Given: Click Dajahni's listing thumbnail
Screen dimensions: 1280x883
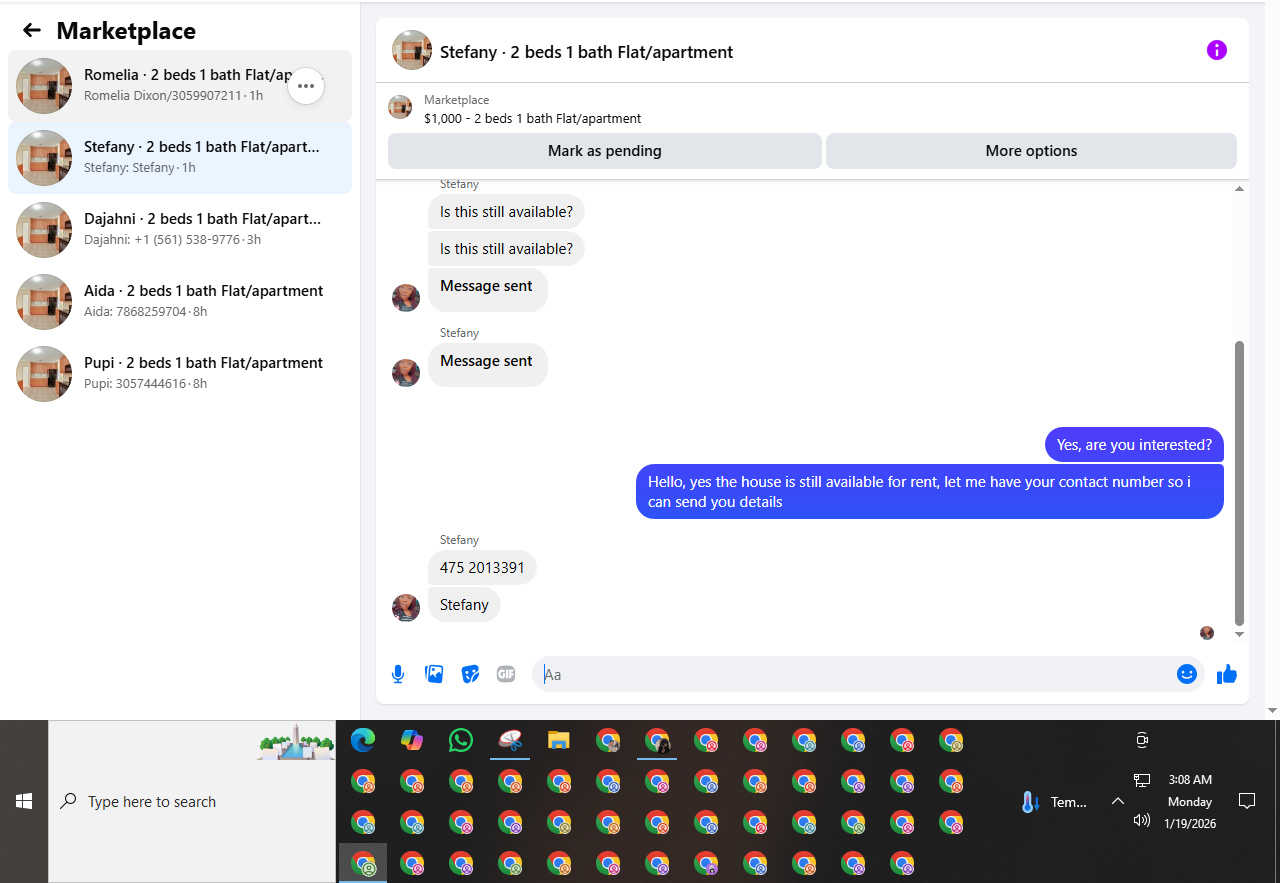Looking at the screenshot, I should (44, 230).
